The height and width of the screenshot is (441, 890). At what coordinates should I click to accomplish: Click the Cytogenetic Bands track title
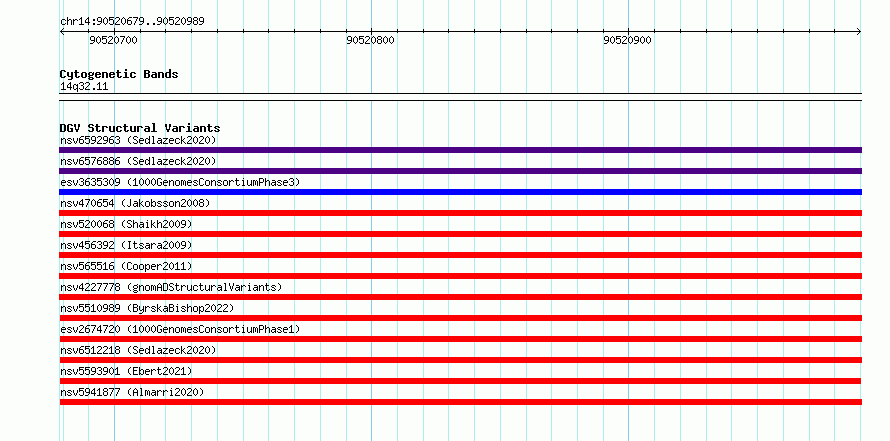(x=119, y=74)
